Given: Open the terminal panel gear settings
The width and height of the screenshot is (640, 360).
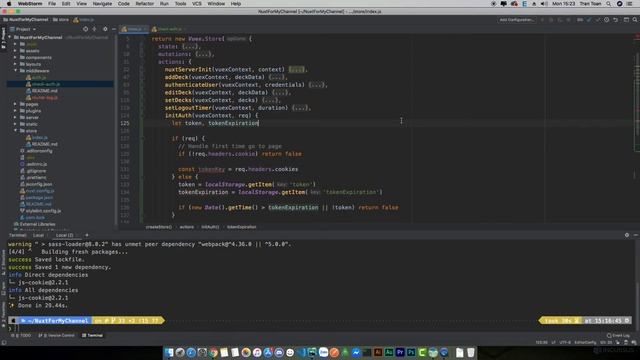Looking at the screenshot, I should point(627,235).
